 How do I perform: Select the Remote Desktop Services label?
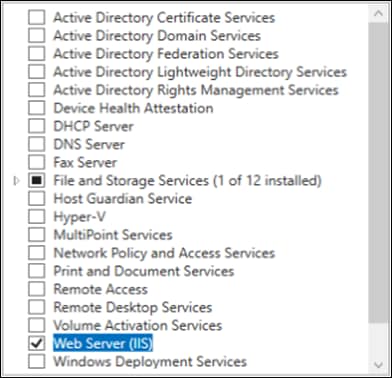coord(133,307)
